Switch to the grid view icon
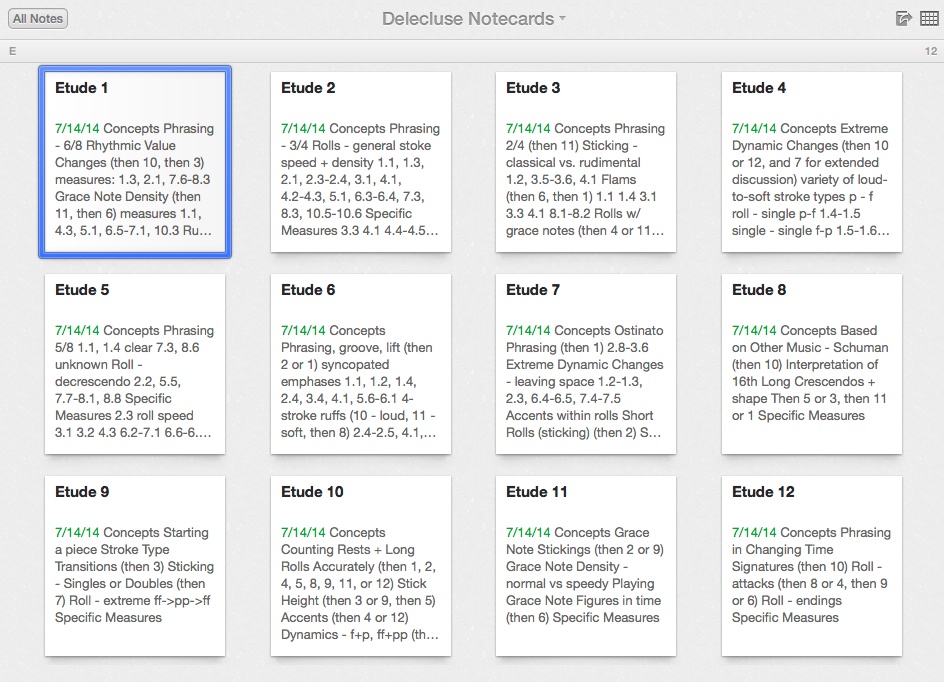 click(930, 19)
